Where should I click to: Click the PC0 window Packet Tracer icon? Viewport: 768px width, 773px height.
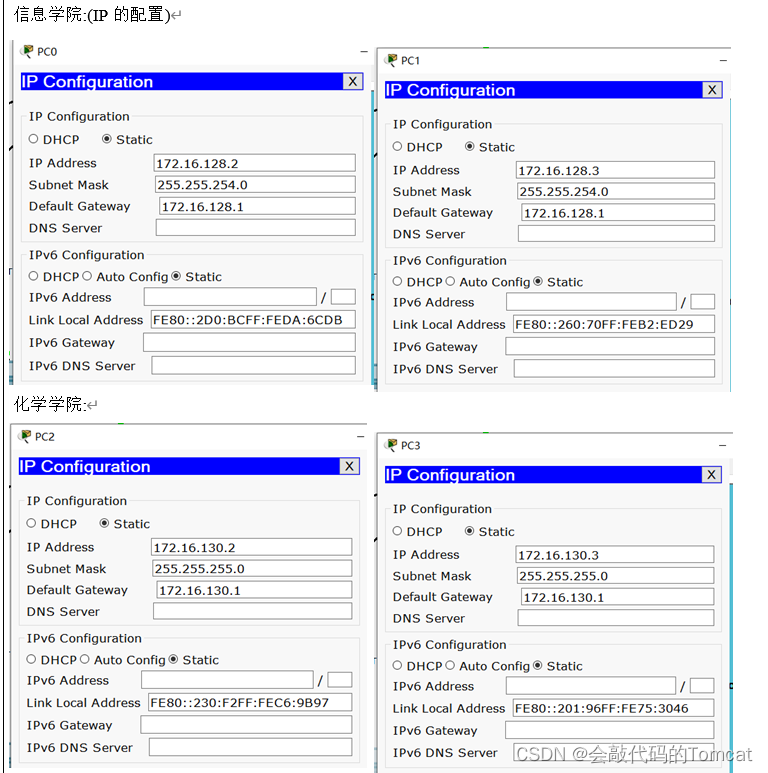coord(28,51)
